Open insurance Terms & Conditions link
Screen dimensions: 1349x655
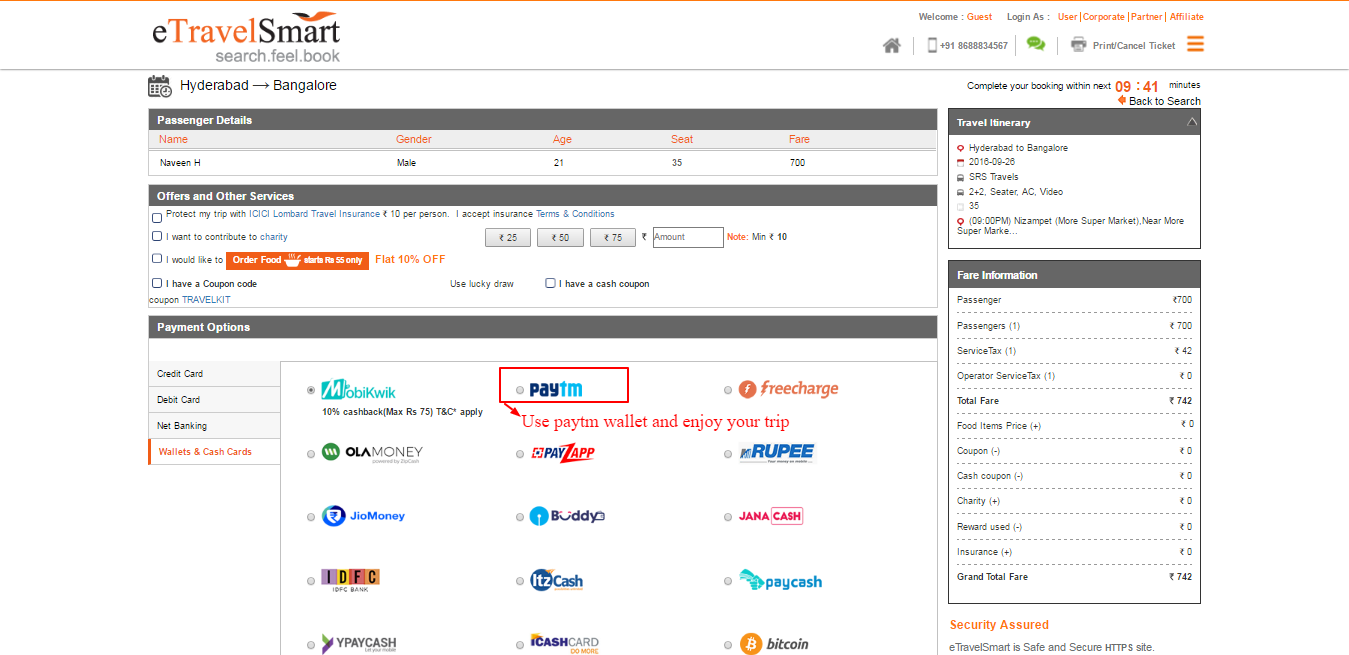pos(575,214)
